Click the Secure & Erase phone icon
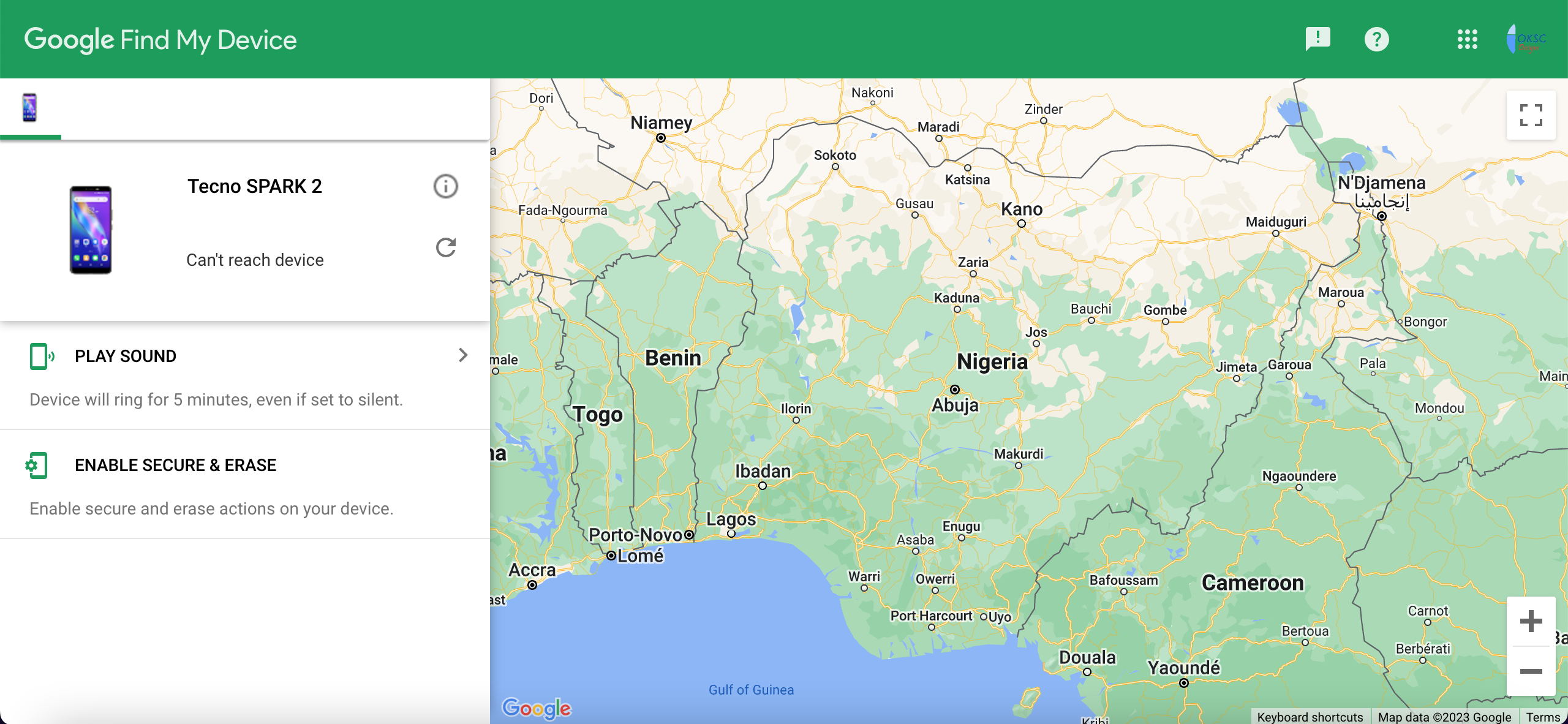The height and width of the screenshot is (724, 1568). [37, 466]
